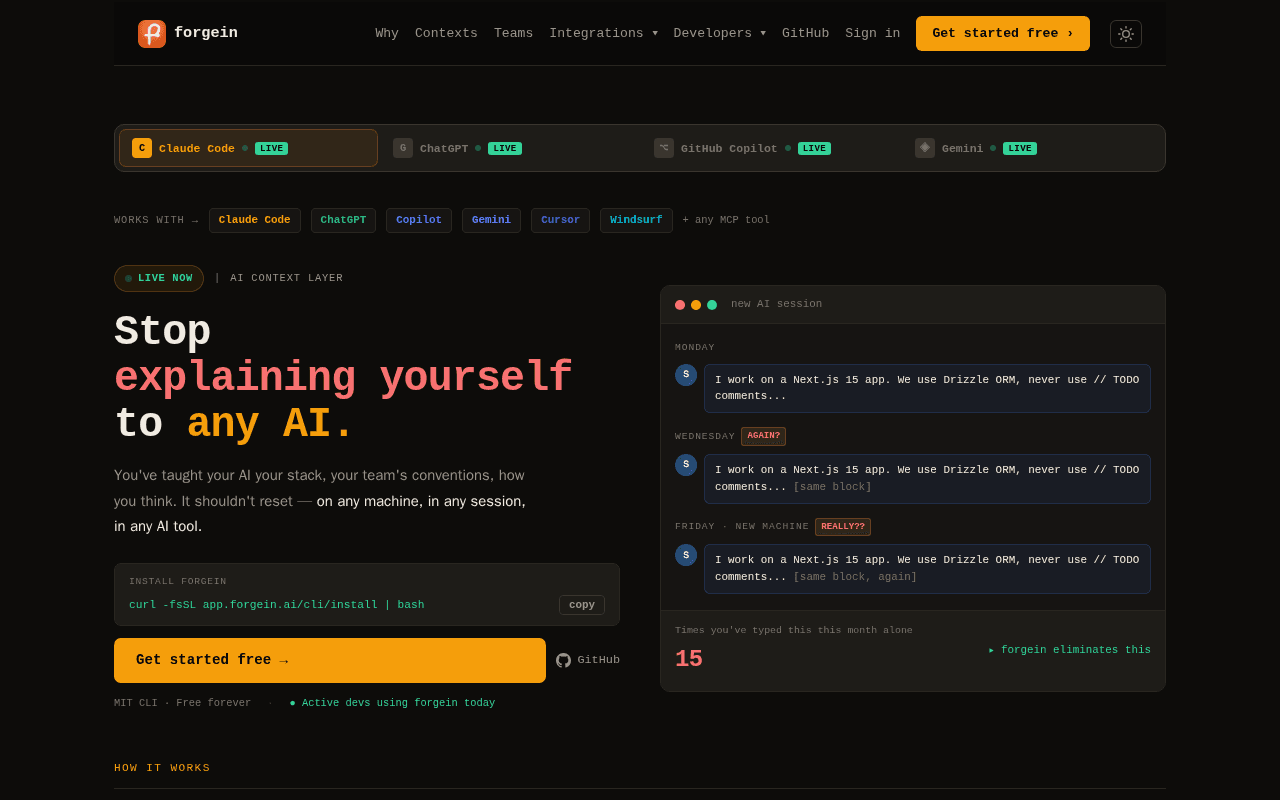Click the red window dot in session panel
The image size is (1280, 800).
pos(680,305)
